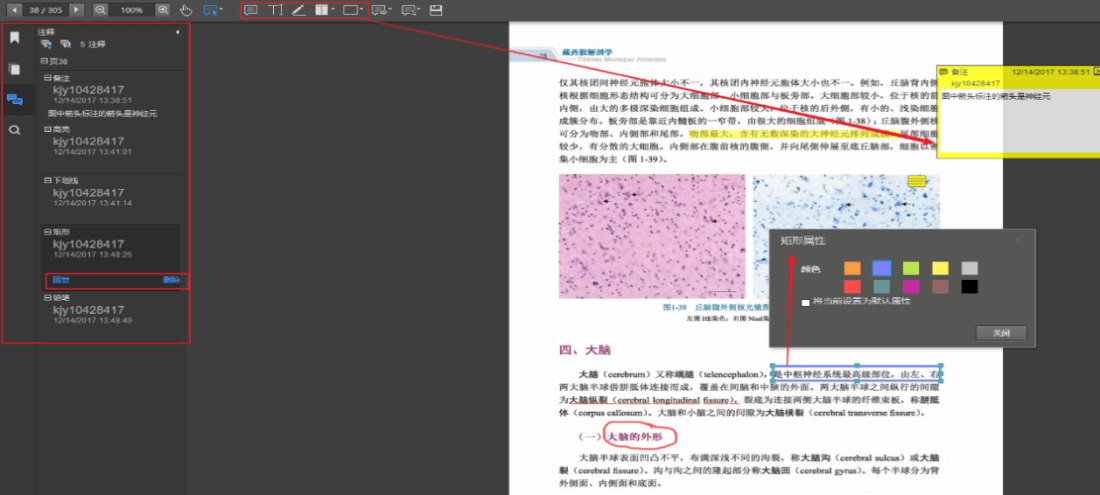Select the sticky note comment tool
Image resolution: width=1100 pixels, height=495 pixels.
(x=250, y=10)
